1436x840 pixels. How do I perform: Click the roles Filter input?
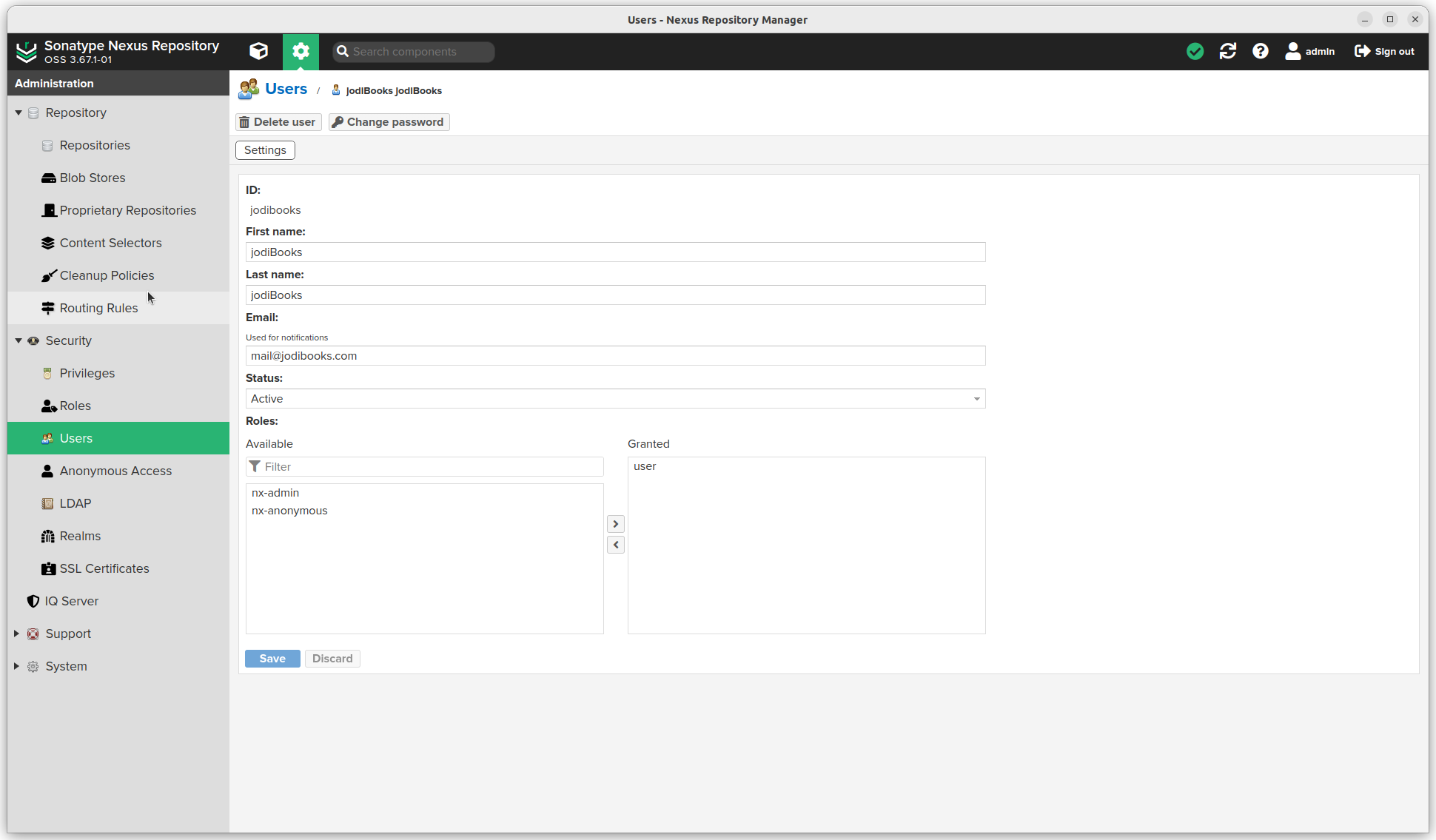pyautogui.click(x=424, y=467)
